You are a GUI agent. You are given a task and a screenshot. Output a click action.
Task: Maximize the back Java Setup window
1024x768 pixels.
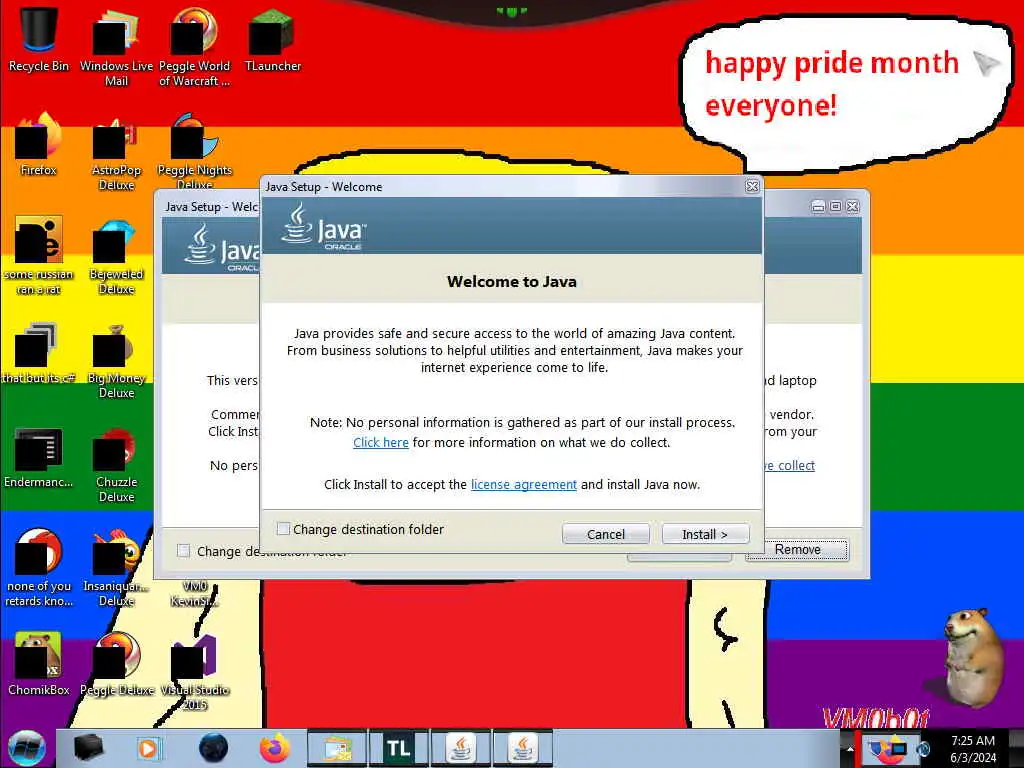[x=835, y=206]
